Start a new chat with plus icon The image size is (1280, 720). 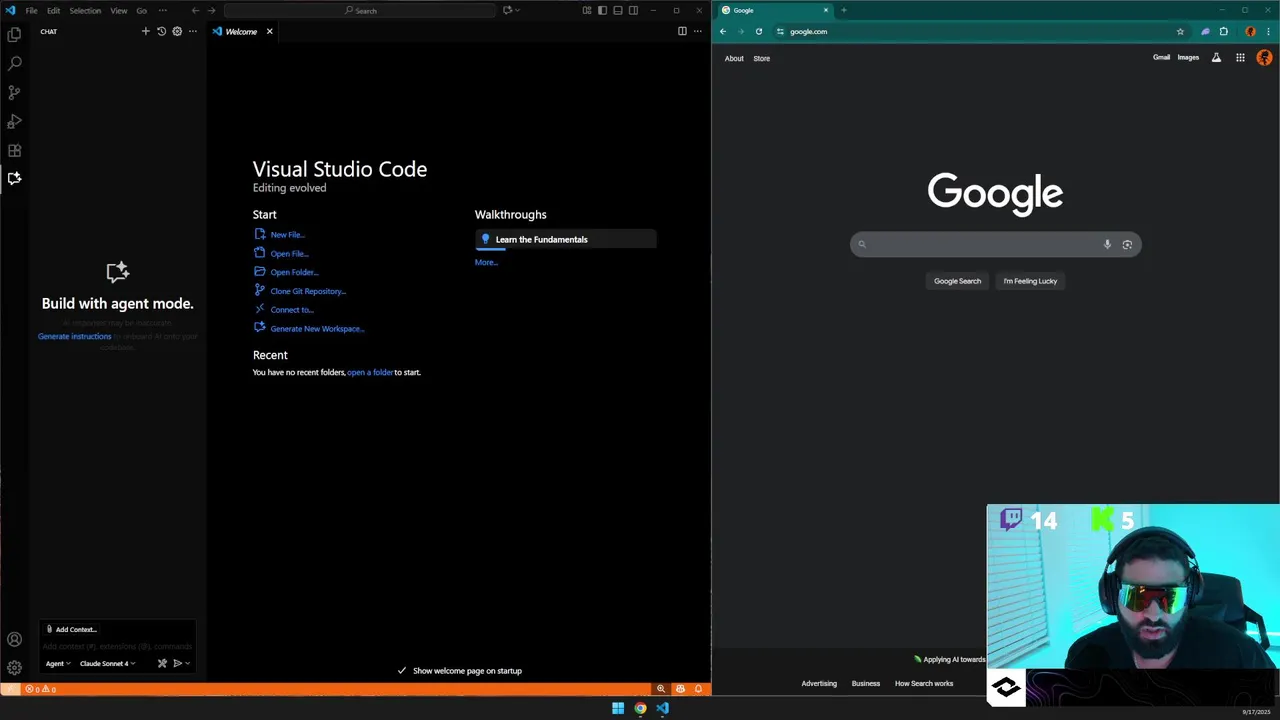point(145,31)
